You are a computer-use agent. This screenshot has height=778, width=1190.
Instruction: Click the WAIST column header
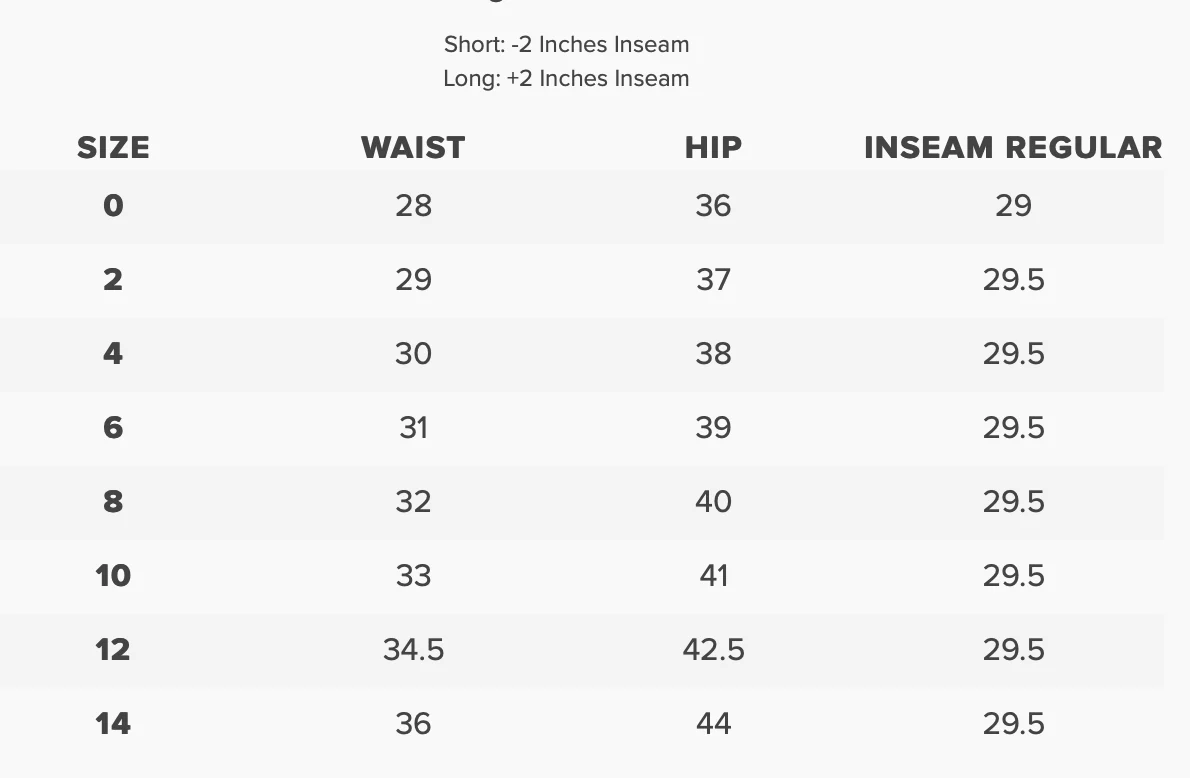[x=413, y=148]
